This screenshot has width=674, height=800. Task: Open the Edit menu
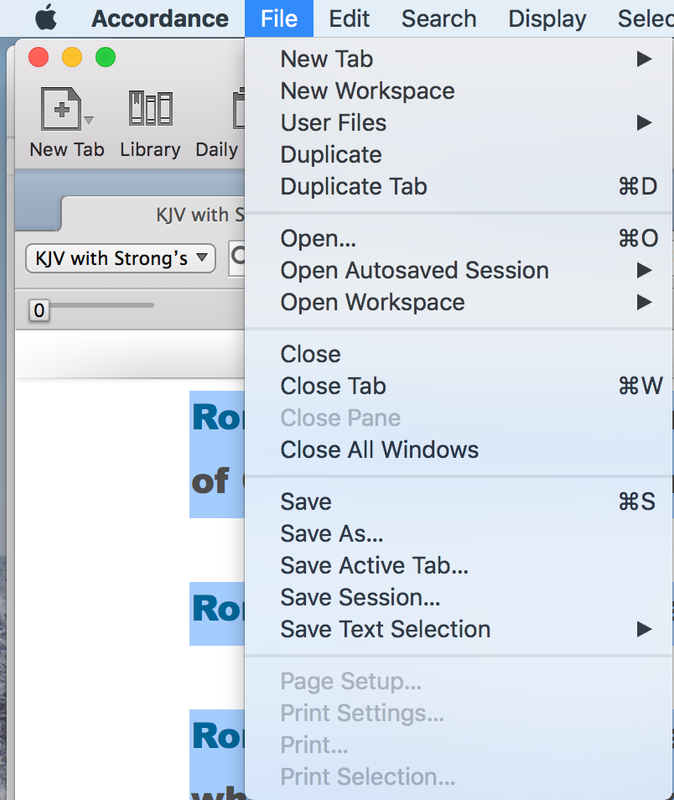click(349, 18)
